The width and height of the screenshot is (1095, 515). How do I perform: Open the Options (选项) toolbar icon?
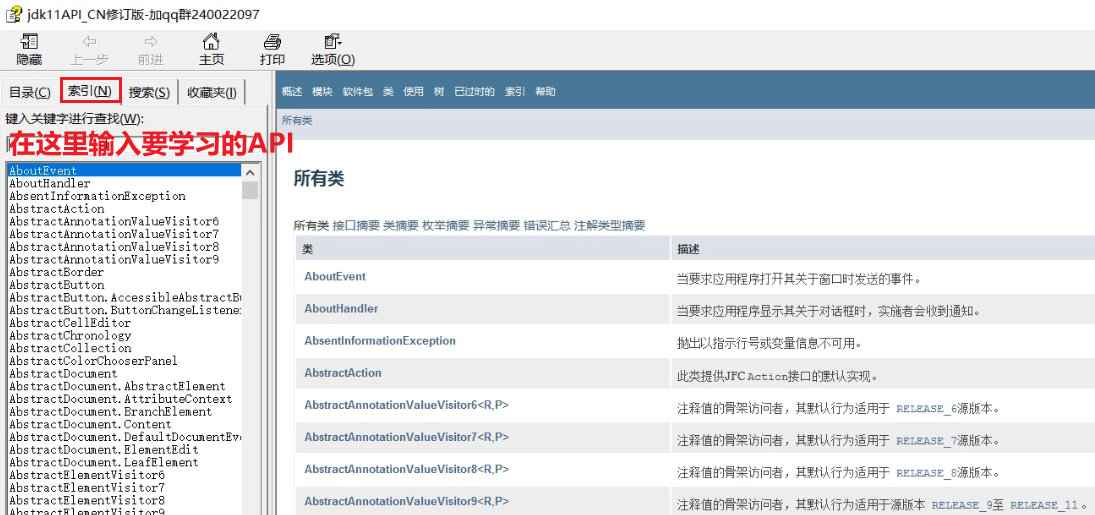(x=333, y=41)
